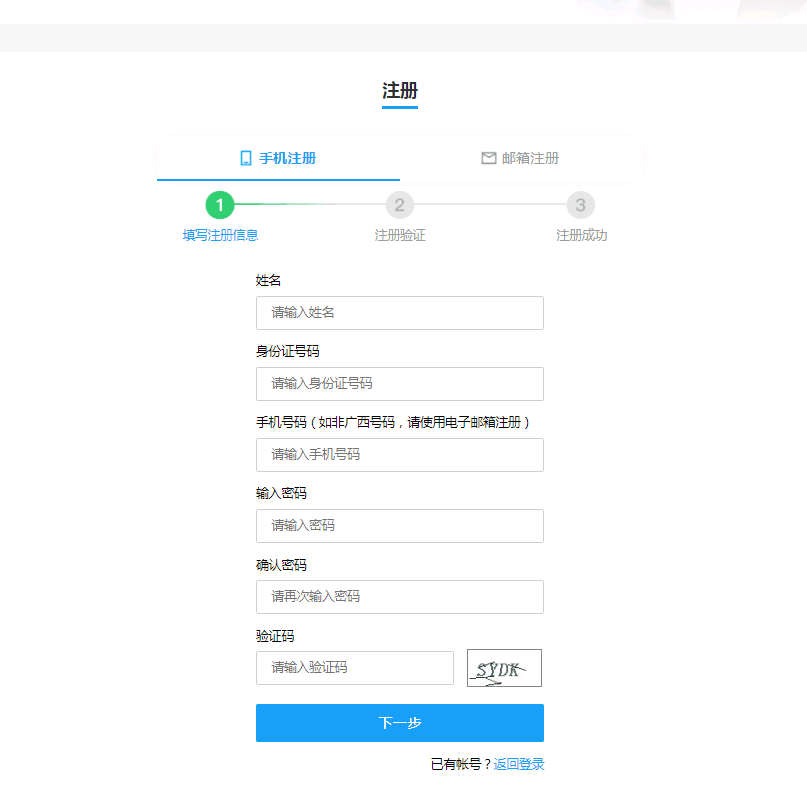The width and height of the screenshot is (807, 798).
Task: Click the 填写注册信息 step label
Action: coord(220,235)
